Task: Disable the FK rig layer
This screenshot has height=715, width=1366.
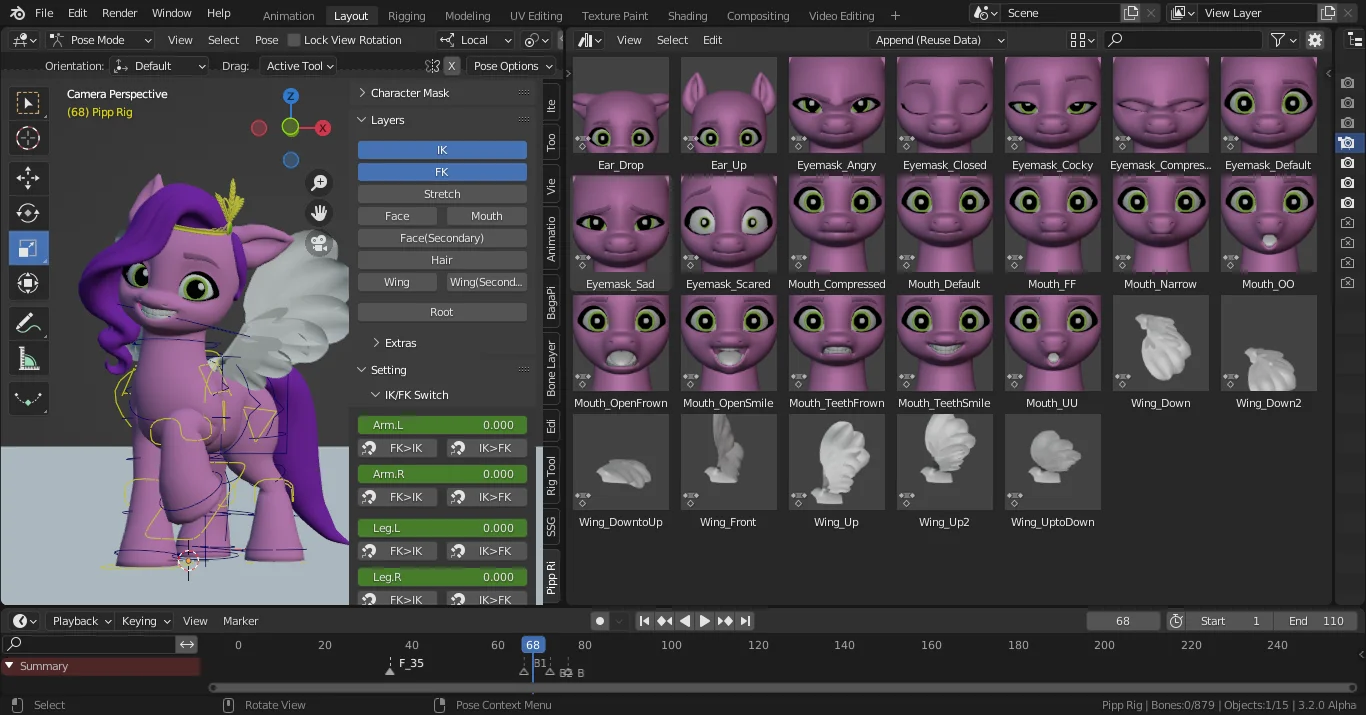Action: coord(441,171)
